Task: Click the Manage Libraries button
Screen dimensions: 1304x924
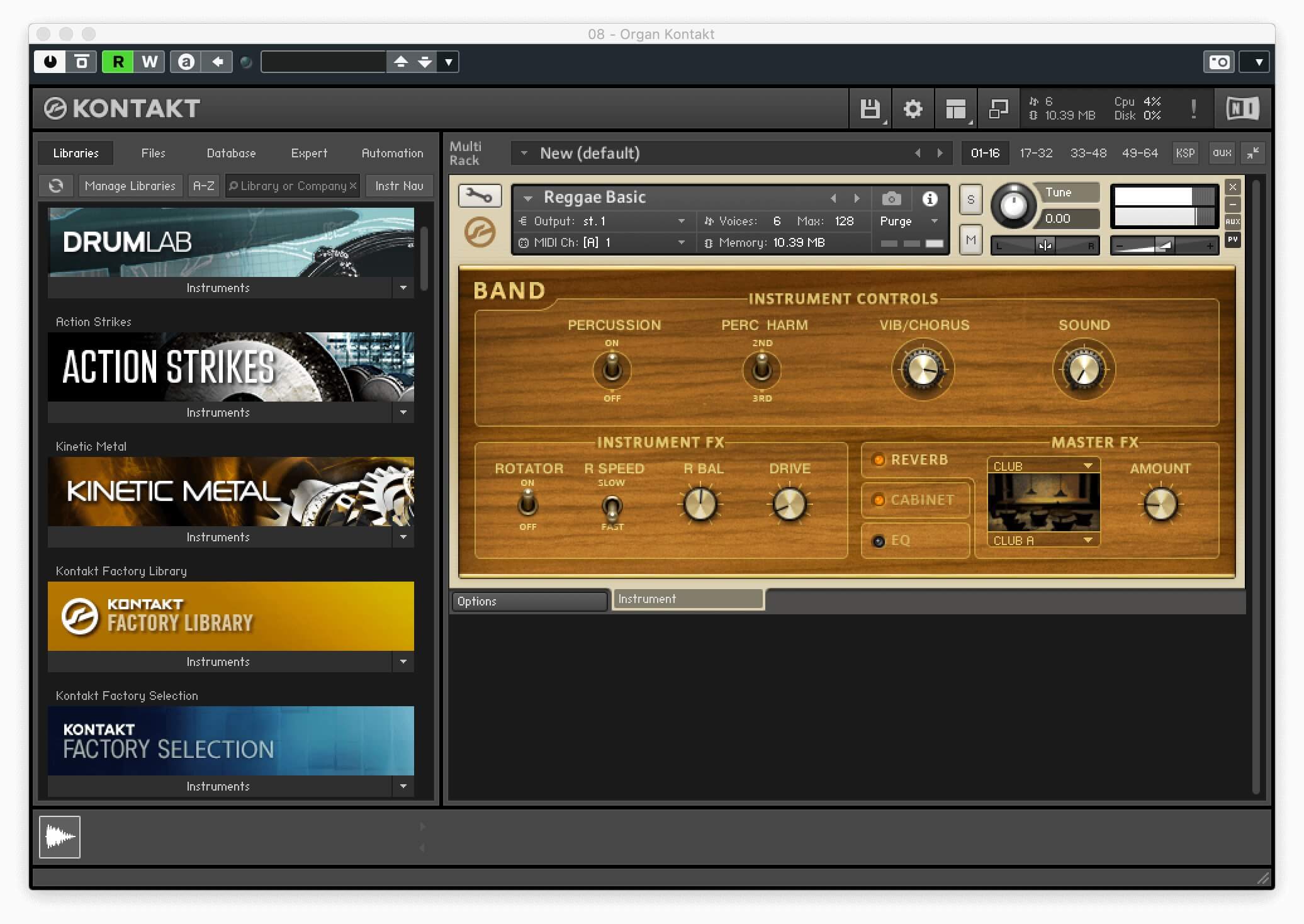Action: (130, 186)
